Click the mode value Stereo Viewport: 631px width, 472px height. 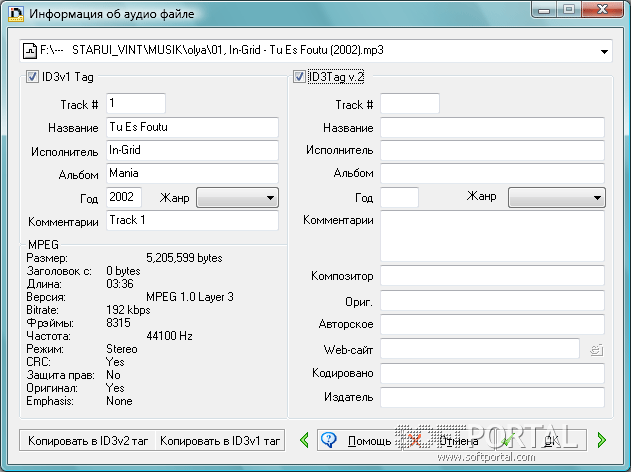coord(122,349)
